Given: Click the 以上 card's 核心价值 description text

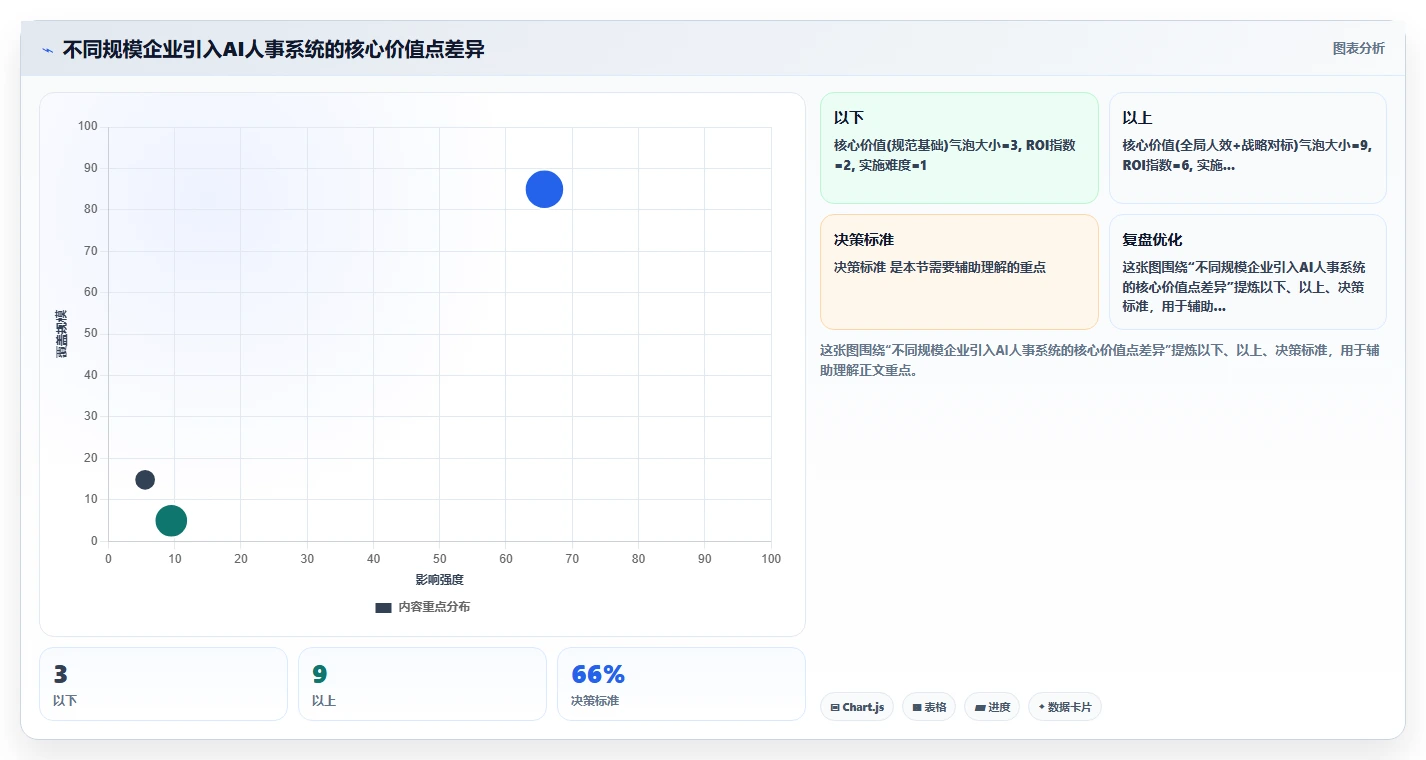Looking at the screenshot, I should tap(1247, 155).
